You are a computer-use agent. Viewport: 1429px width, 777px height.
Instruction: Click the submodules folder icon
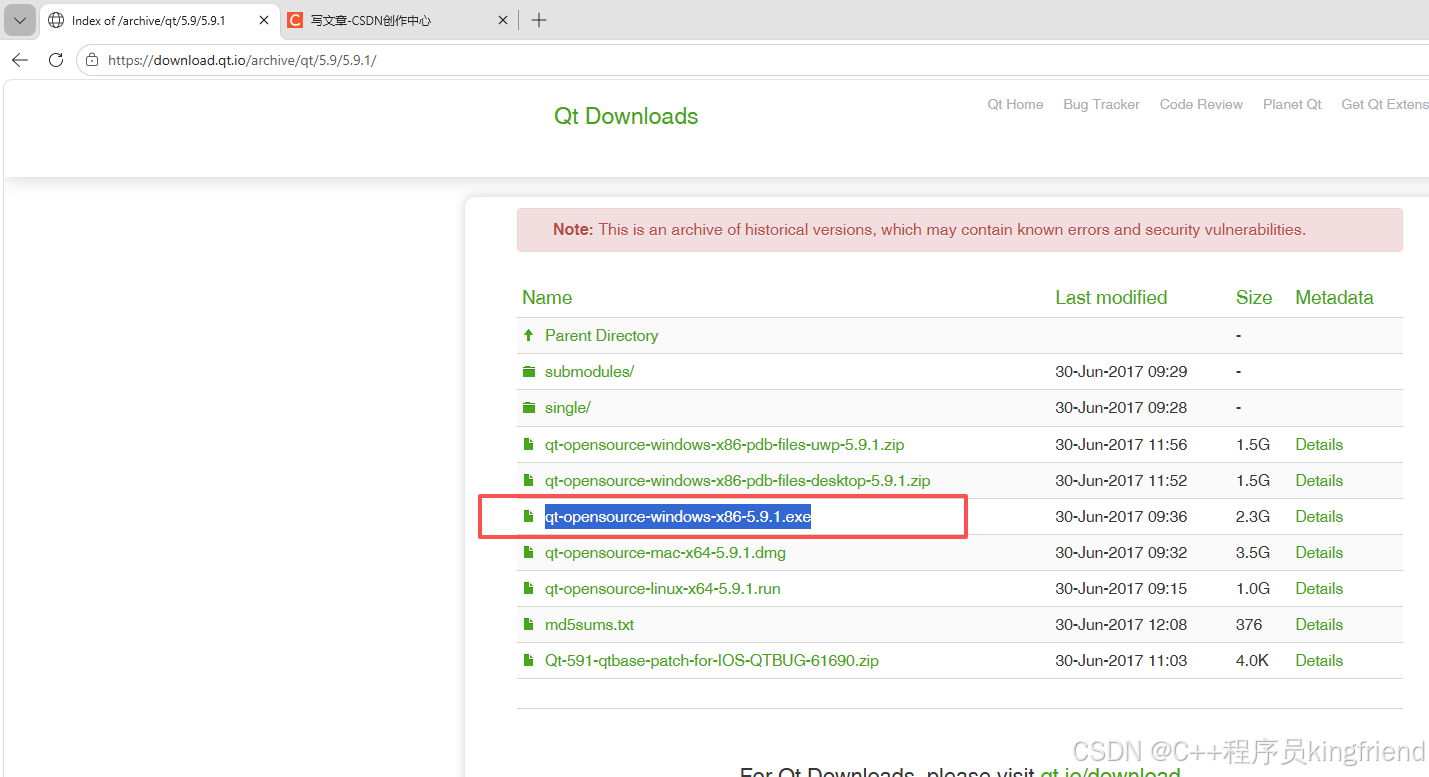click(529, 372)
